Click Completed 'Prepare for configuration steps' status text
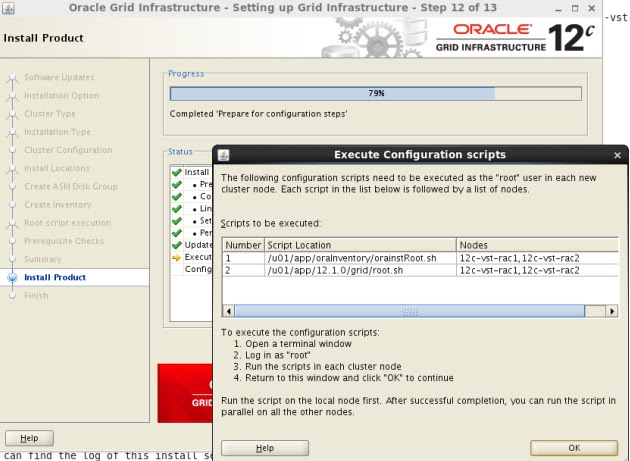The width and height of the screenshot is (630, 461). (258, 114)
